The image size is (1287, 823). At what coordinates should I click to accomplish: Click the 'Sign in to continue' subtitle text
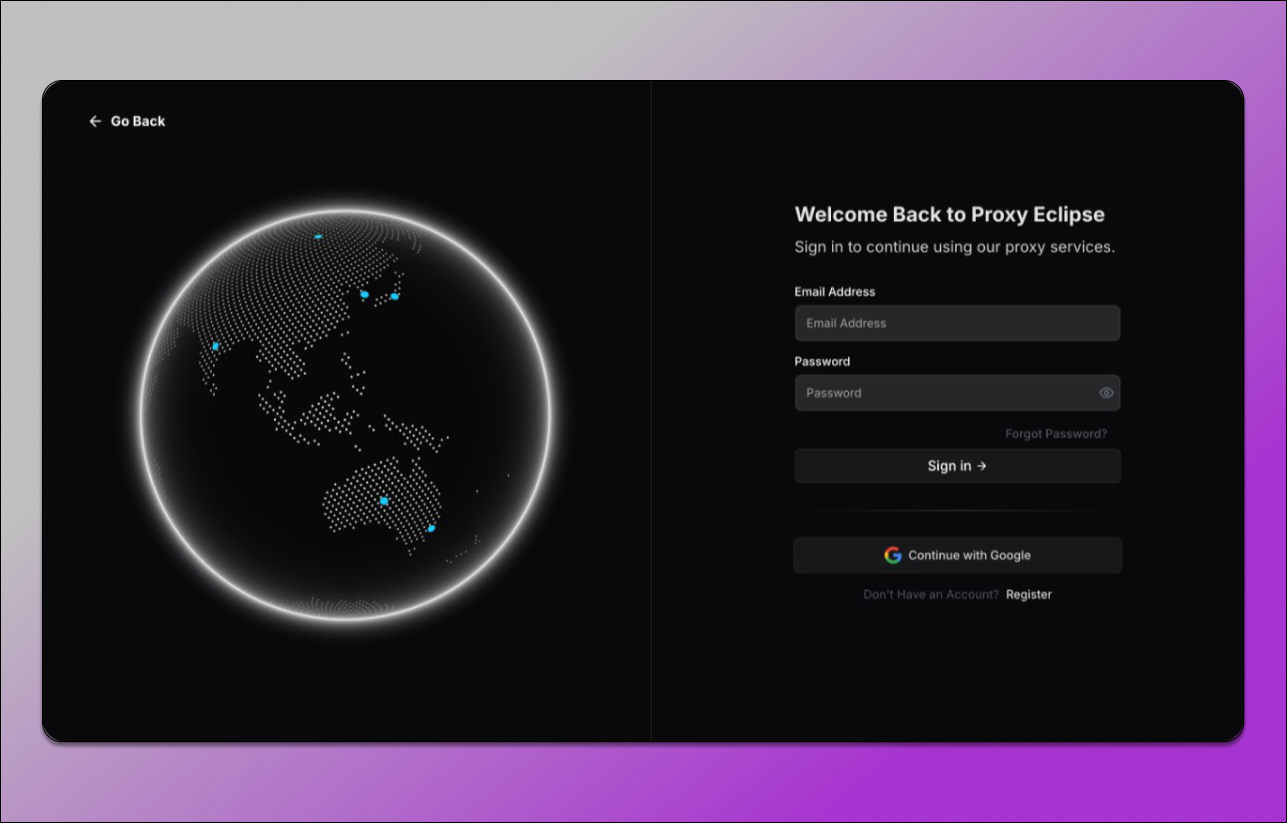[x=954, y=247]
